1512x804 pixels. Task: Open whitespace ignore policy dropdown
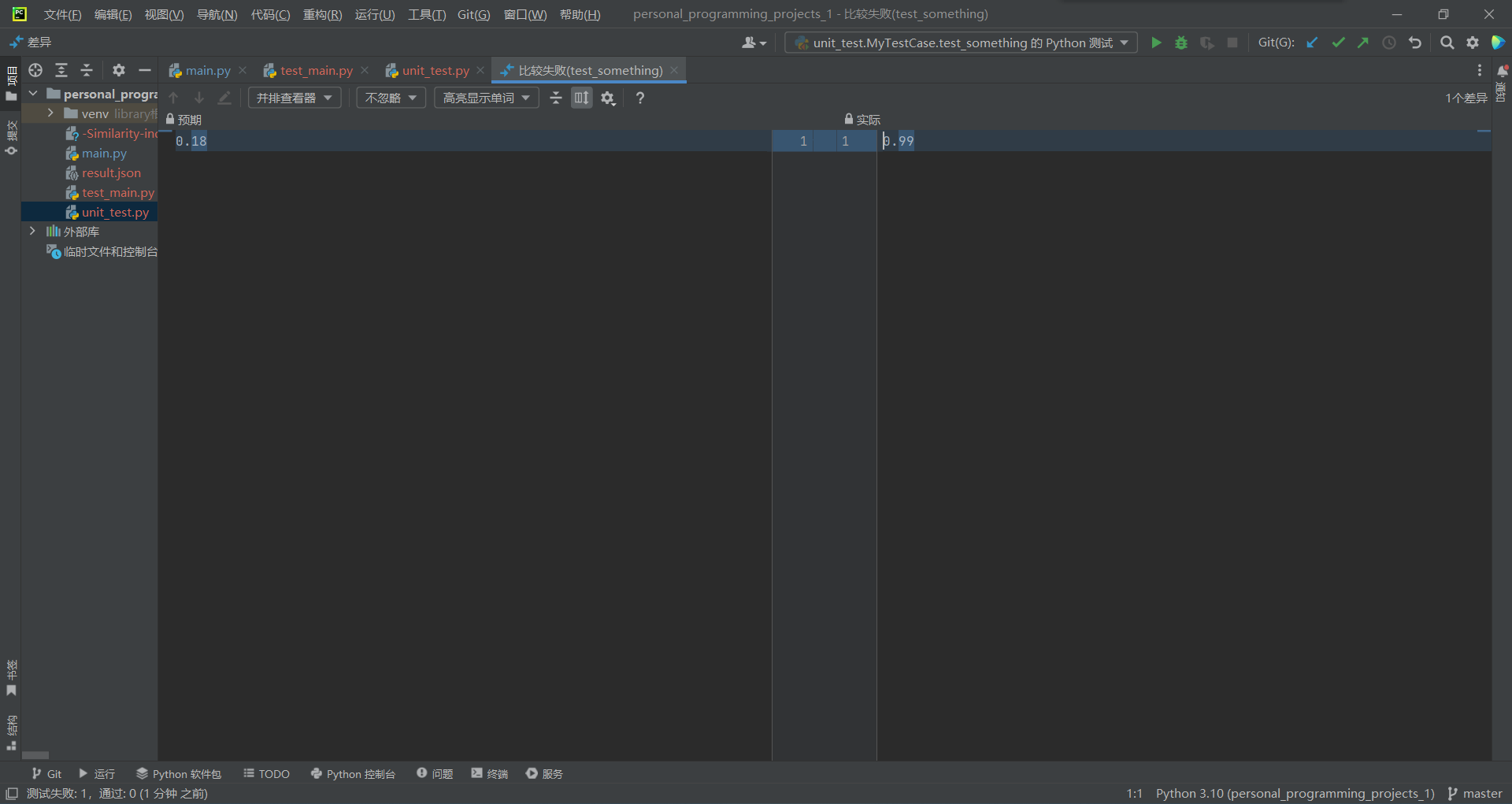[x=391, y=98]
